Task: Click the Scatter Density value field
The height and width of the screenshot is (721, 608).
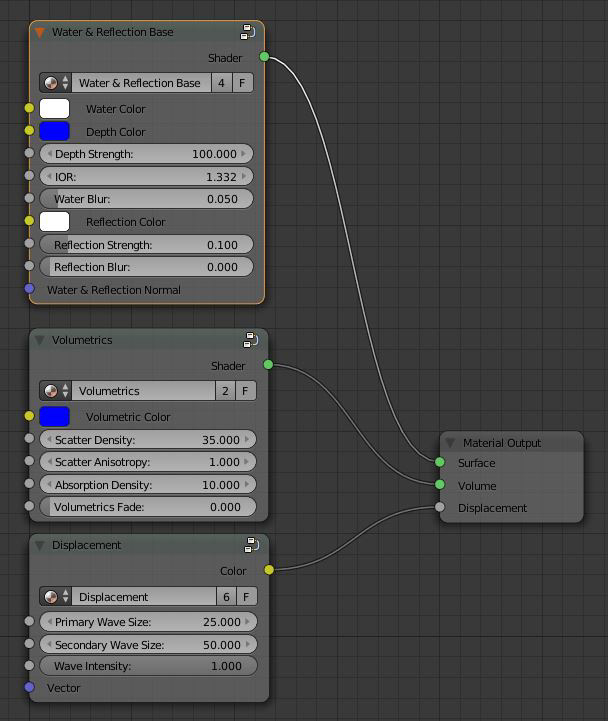Action: [148, 440]
